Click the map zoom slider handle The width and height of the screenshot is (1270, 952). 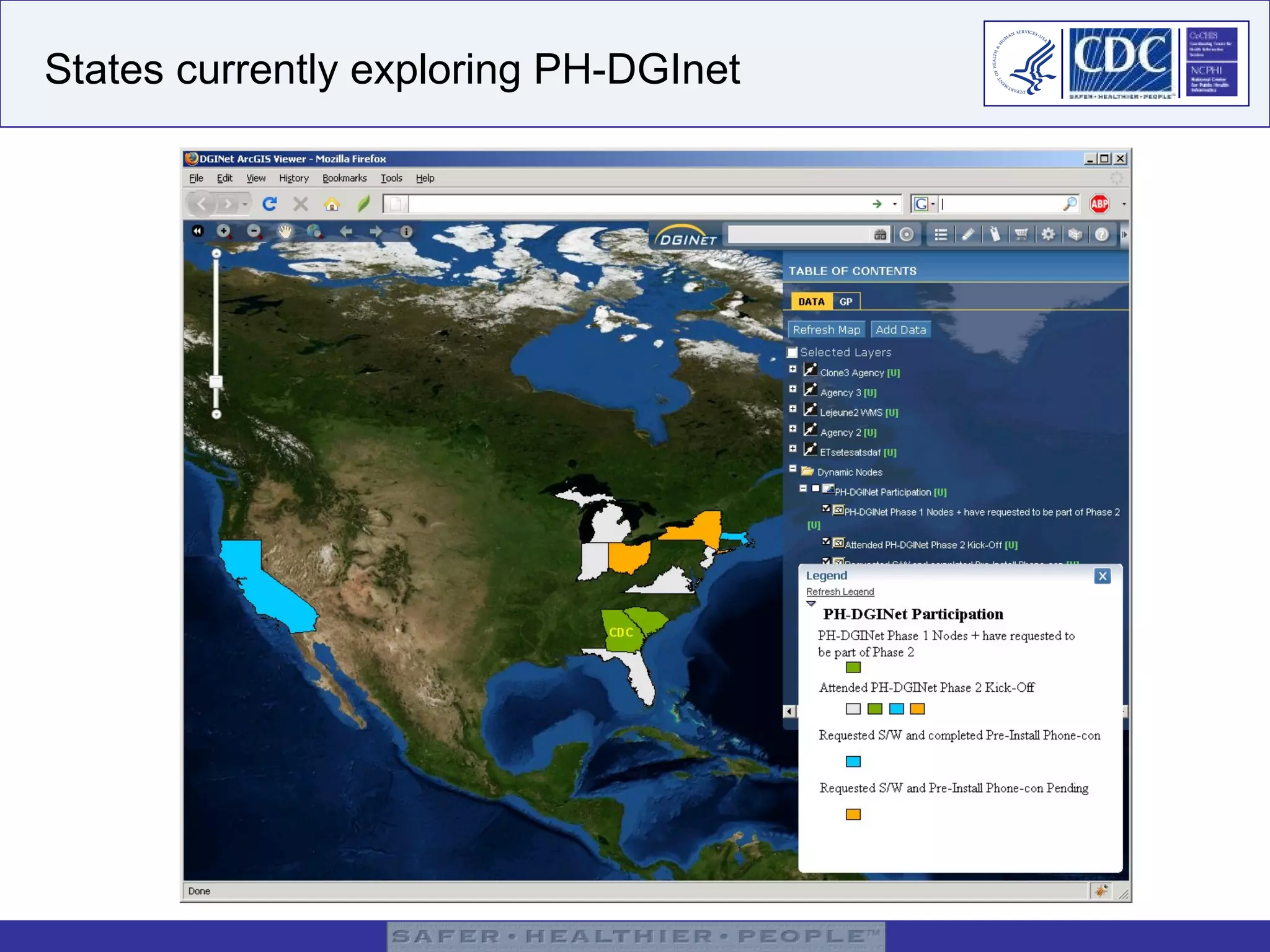[216, 382]
